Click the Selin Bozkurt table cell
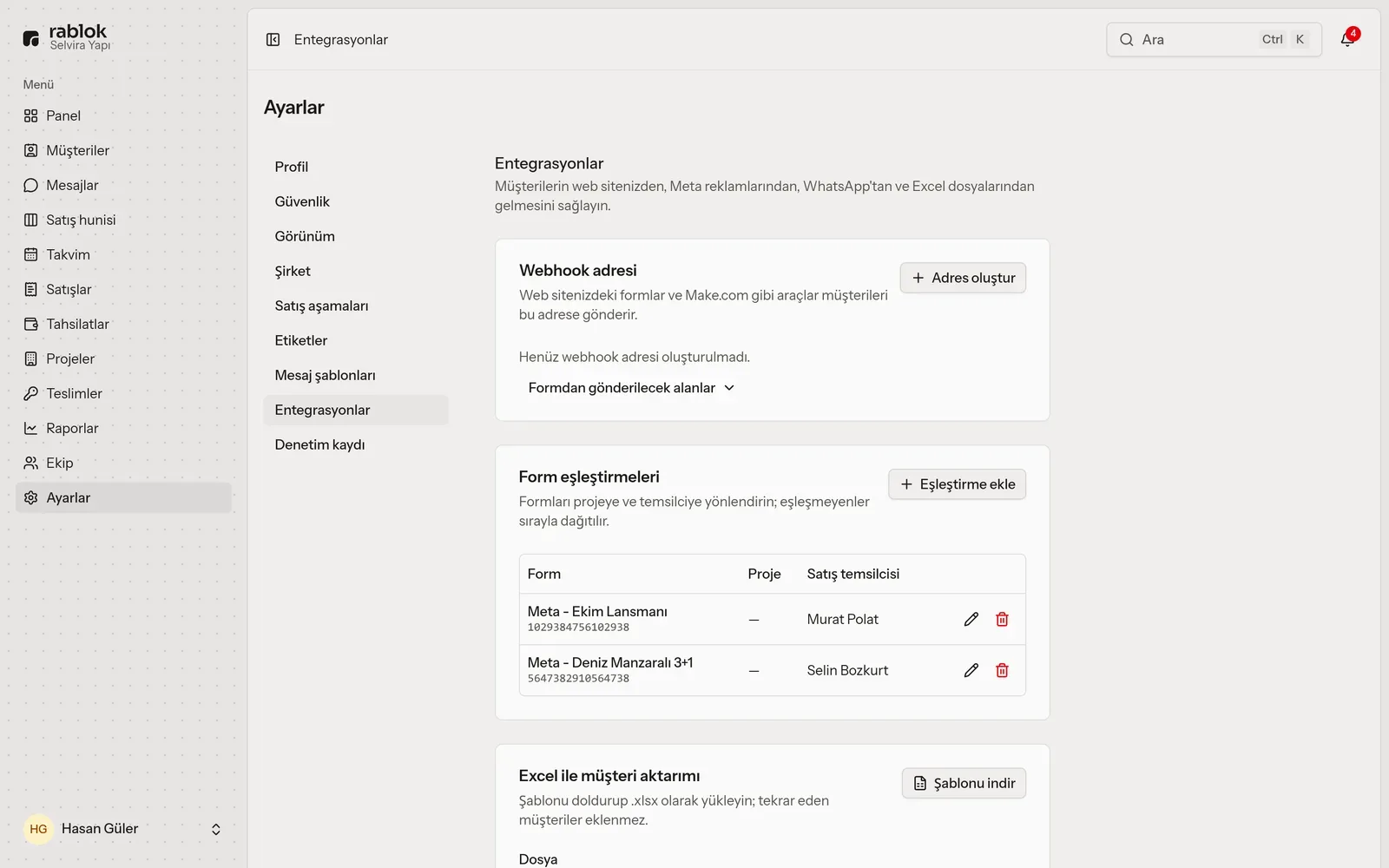Image resolution: width=1389 pixels, height=868 pixels. pyautogui.click(x=847, y=670)
